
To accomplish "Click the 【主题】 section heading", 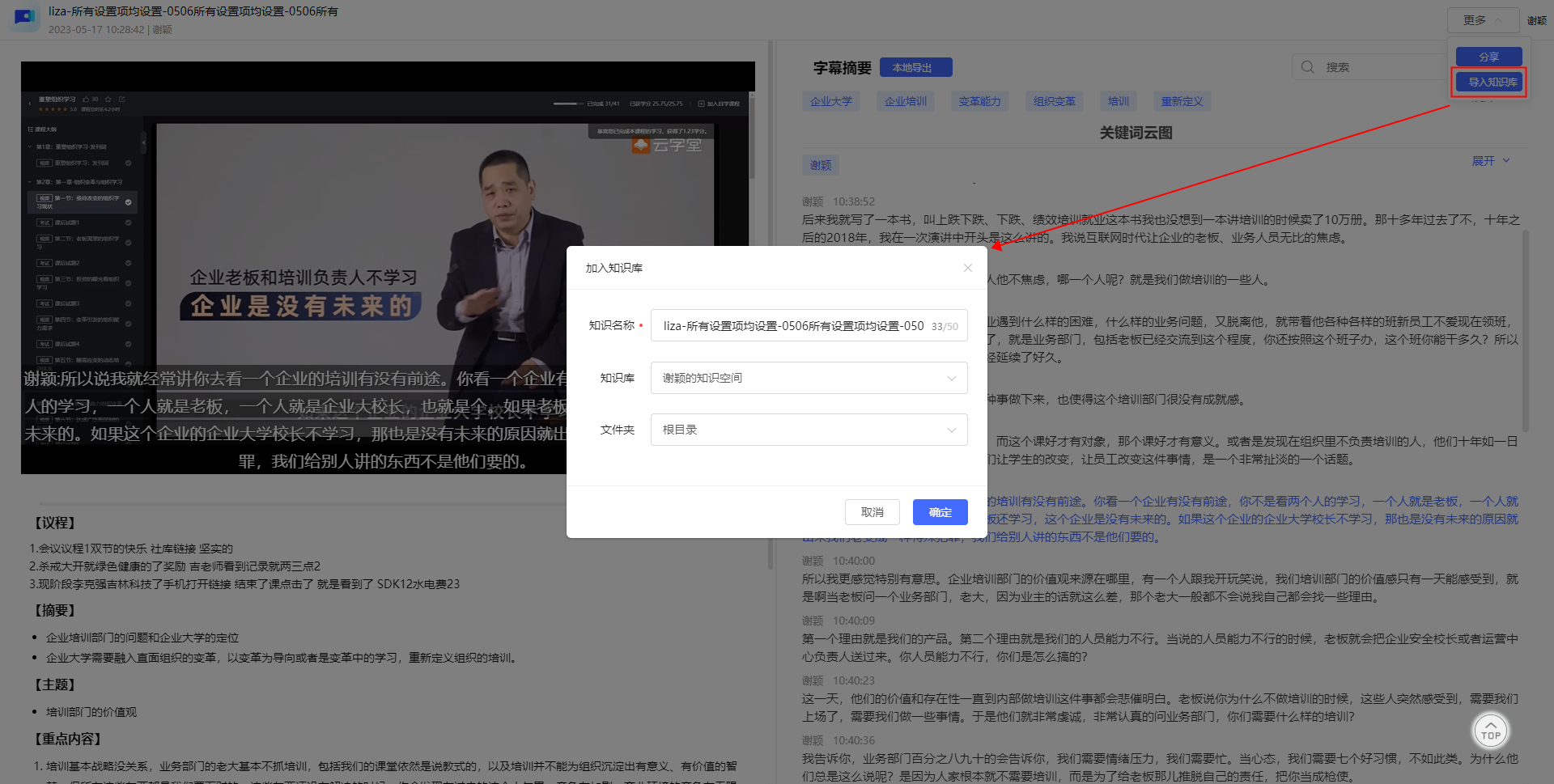I will (55, 684).
